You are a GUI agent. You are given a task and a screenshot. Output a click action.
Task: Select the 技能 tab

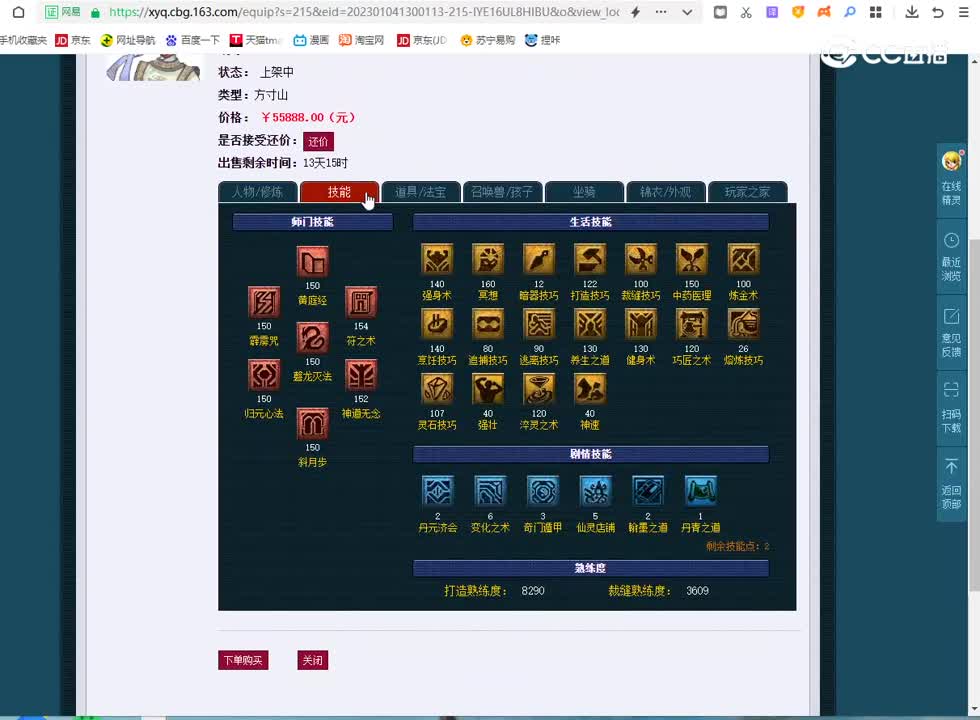coord(339,192)
